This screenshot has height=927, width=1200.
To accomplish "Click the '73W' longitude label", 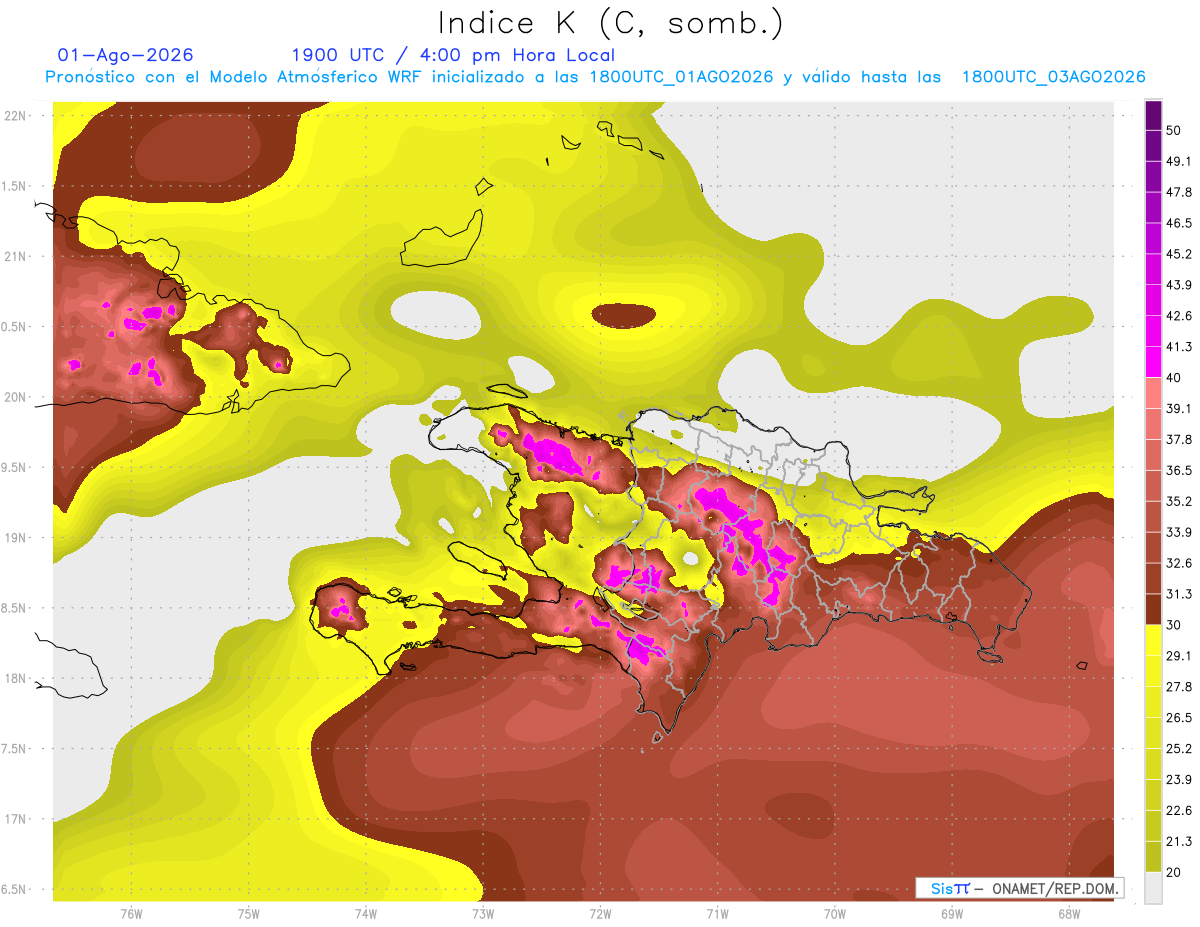I will 483,913.
